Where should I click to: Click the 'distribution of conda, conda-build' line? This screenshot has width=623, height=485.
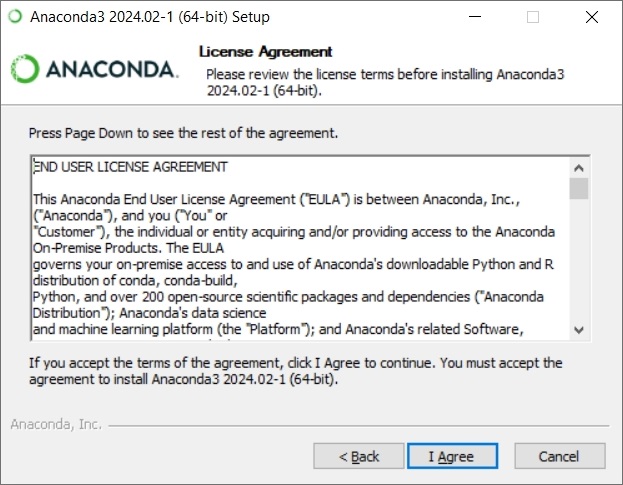pos(135,281)
